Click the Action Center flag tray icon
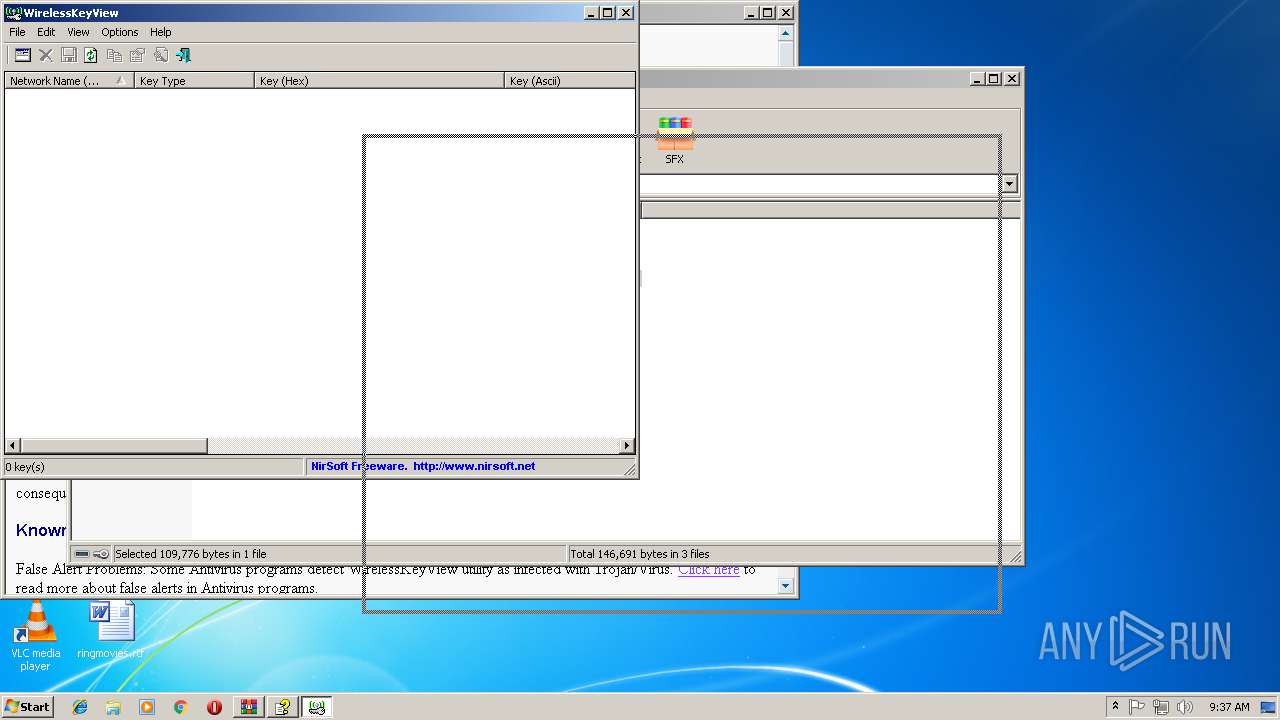1280x720 pixels. click(x=1137, y=707)
